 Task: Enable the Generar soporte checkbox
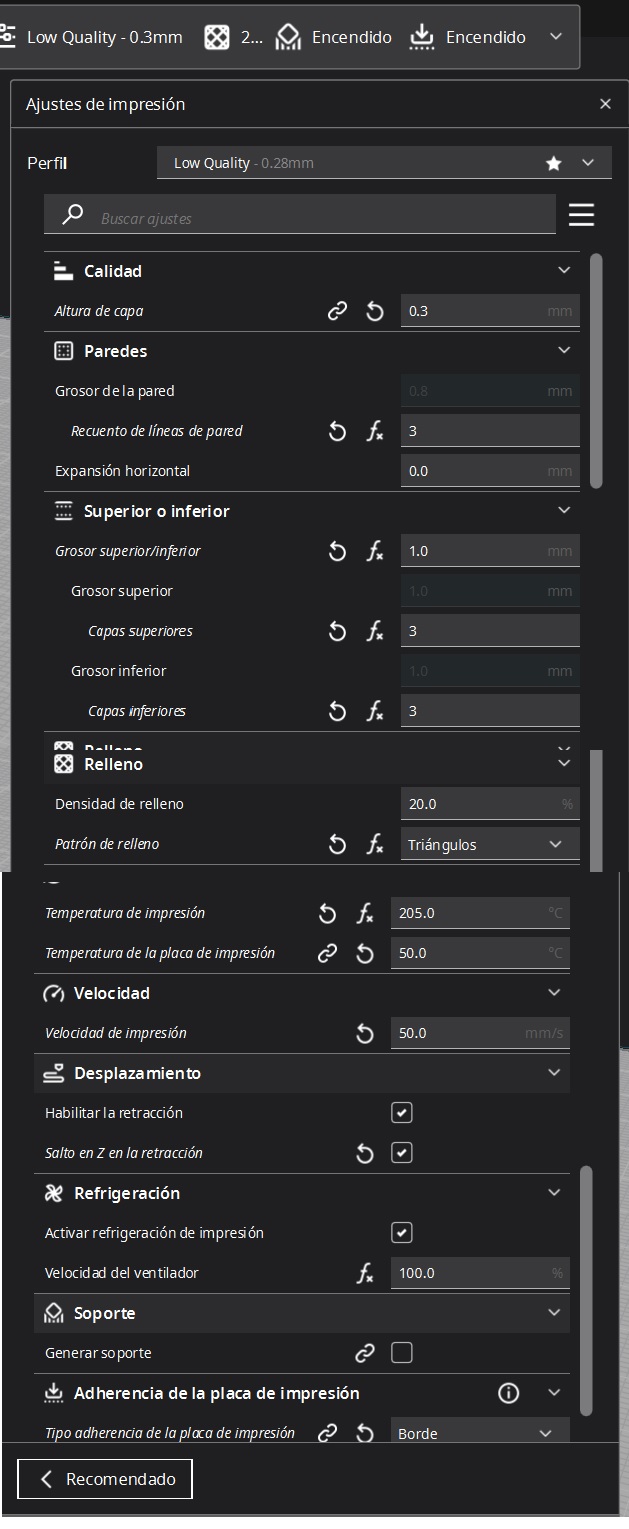point(402,1353)
